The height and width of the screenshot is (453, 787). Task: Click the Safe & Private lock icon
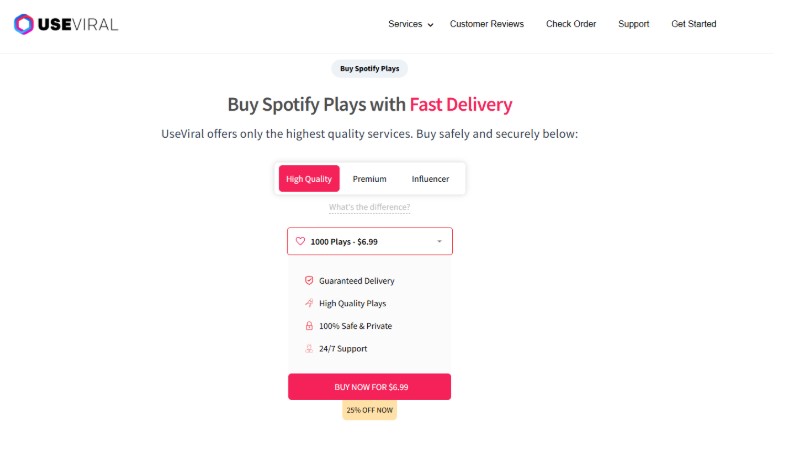tap(309, 326)
